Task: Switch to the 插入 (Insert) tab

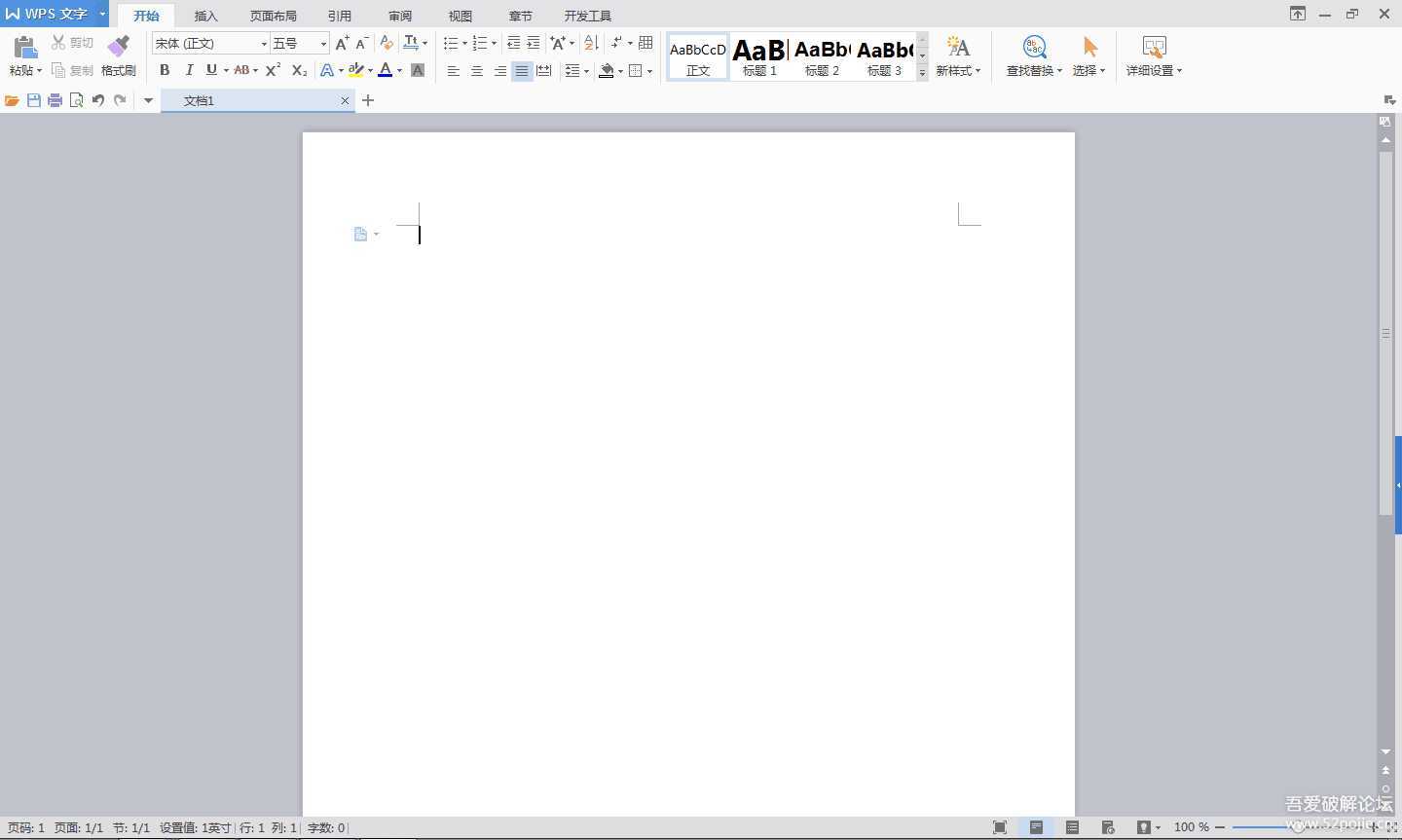Action: 205,16
